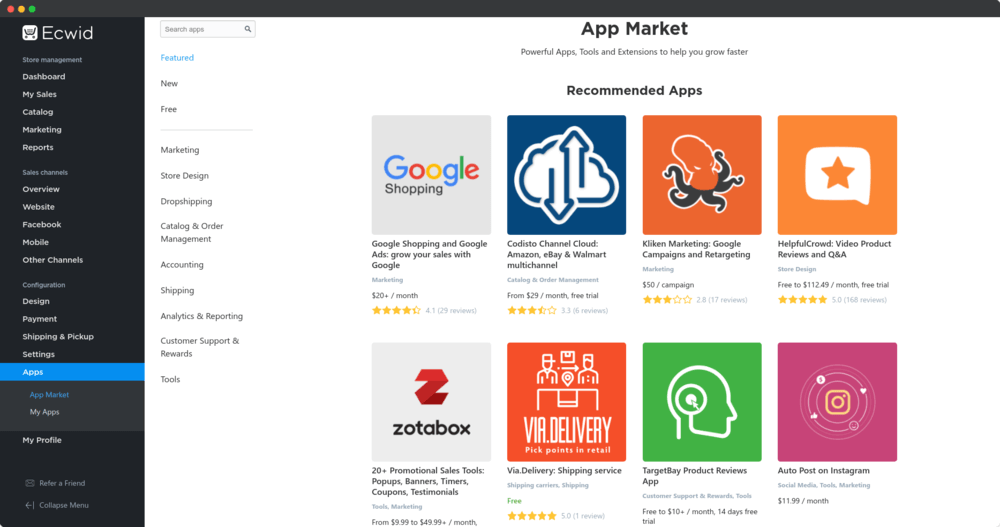1000x527 pixels.
Task: Click the Search apps field
Action: click(x=207, y=29)
